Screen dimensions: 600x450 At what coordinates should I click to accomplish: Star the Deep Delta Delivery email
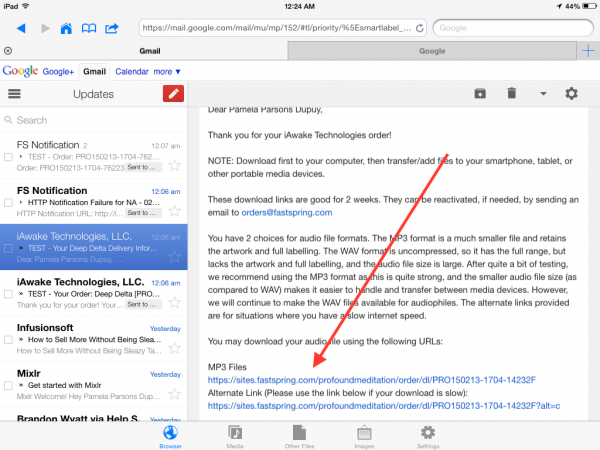[x=174, y=256]
